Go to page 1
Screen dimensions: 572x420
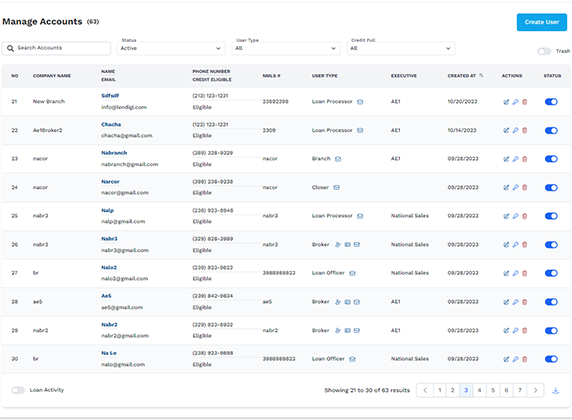(x=440, y=390)
